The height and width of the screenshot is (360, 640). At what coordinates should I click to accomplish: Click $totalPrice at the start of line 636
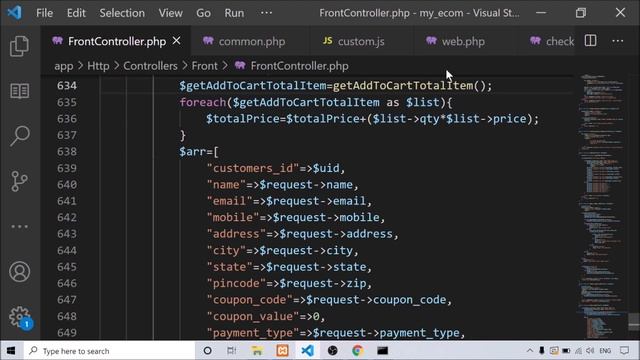click(x=242, y=119)
